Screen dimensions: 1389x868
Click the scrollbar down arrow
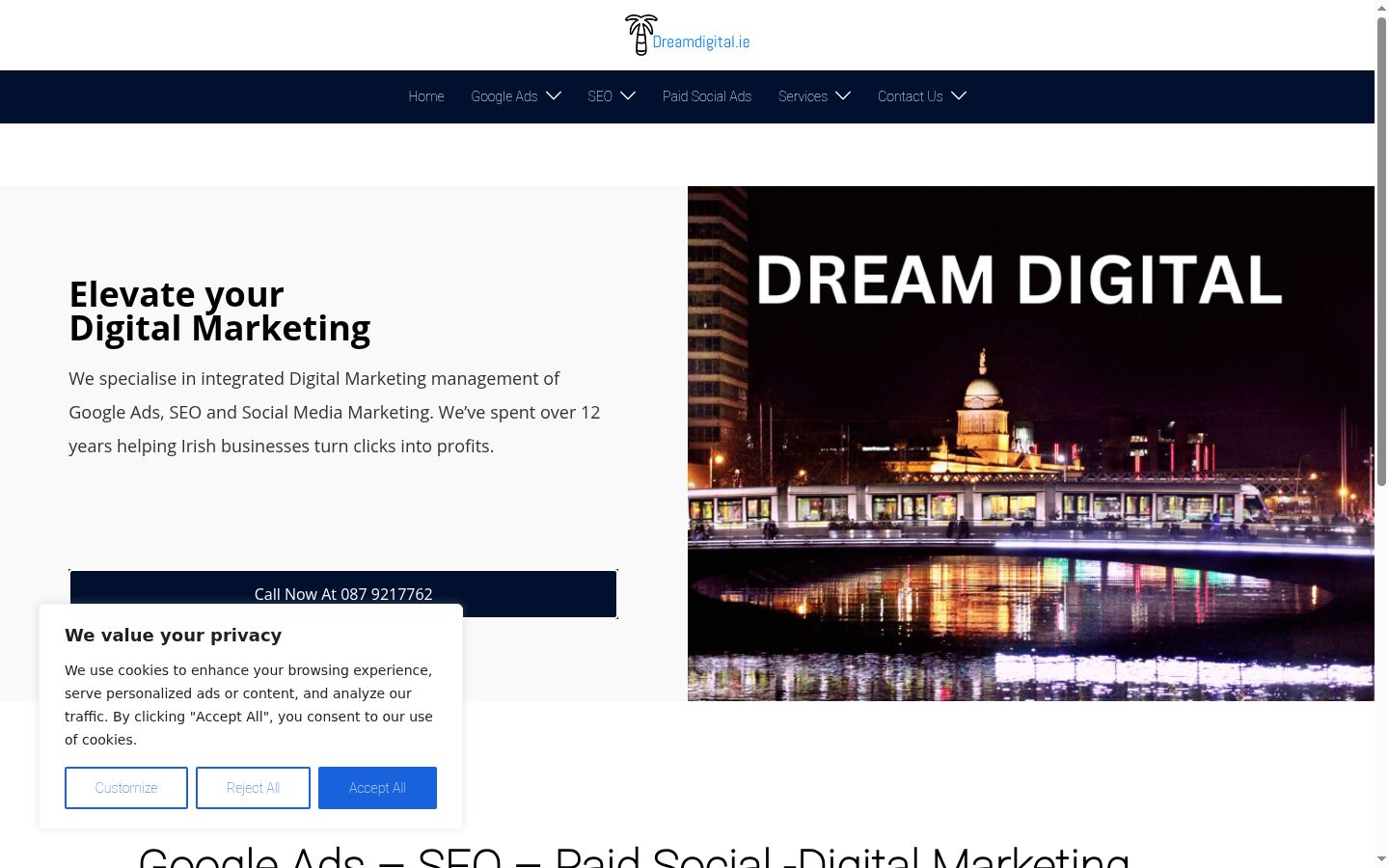(x=1381, y=858)
